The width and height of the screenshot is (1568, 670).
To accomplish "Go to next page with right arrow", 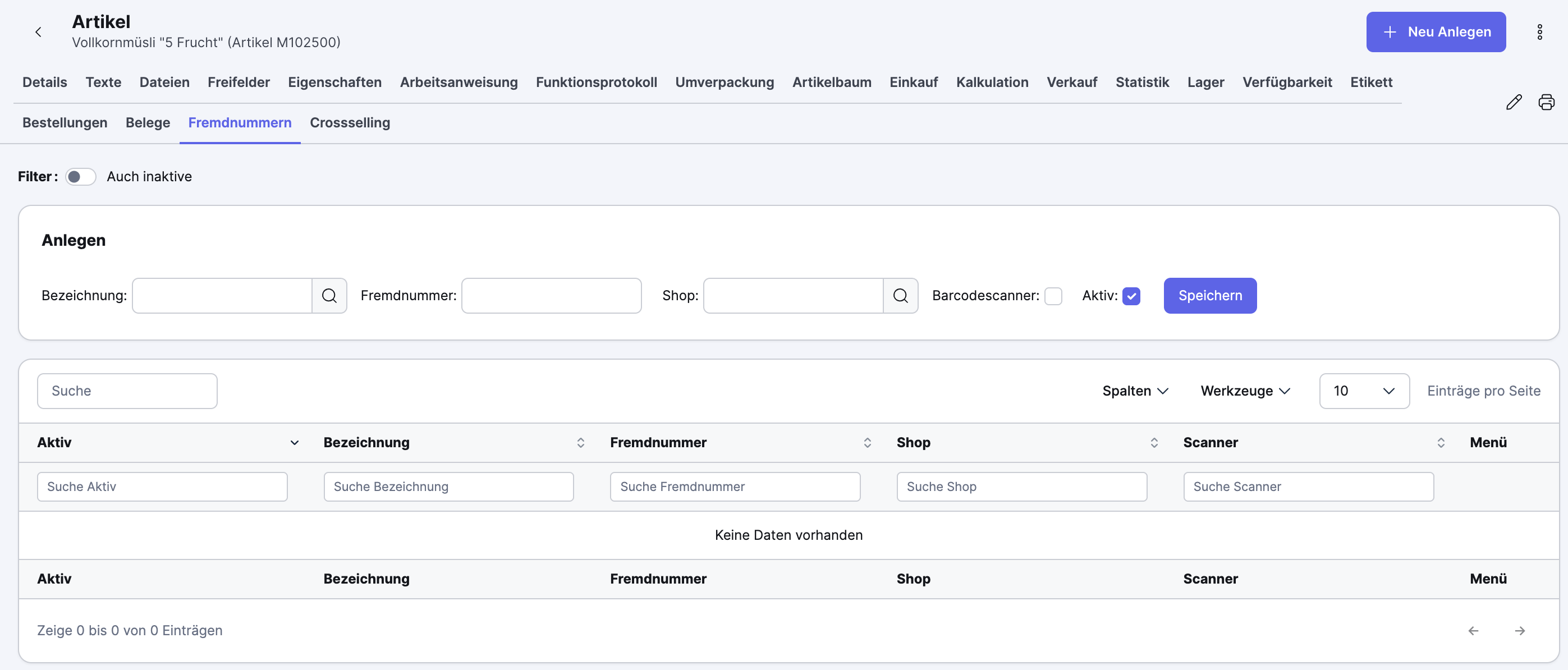I will pyautogui.click(x=1520, y=631).
